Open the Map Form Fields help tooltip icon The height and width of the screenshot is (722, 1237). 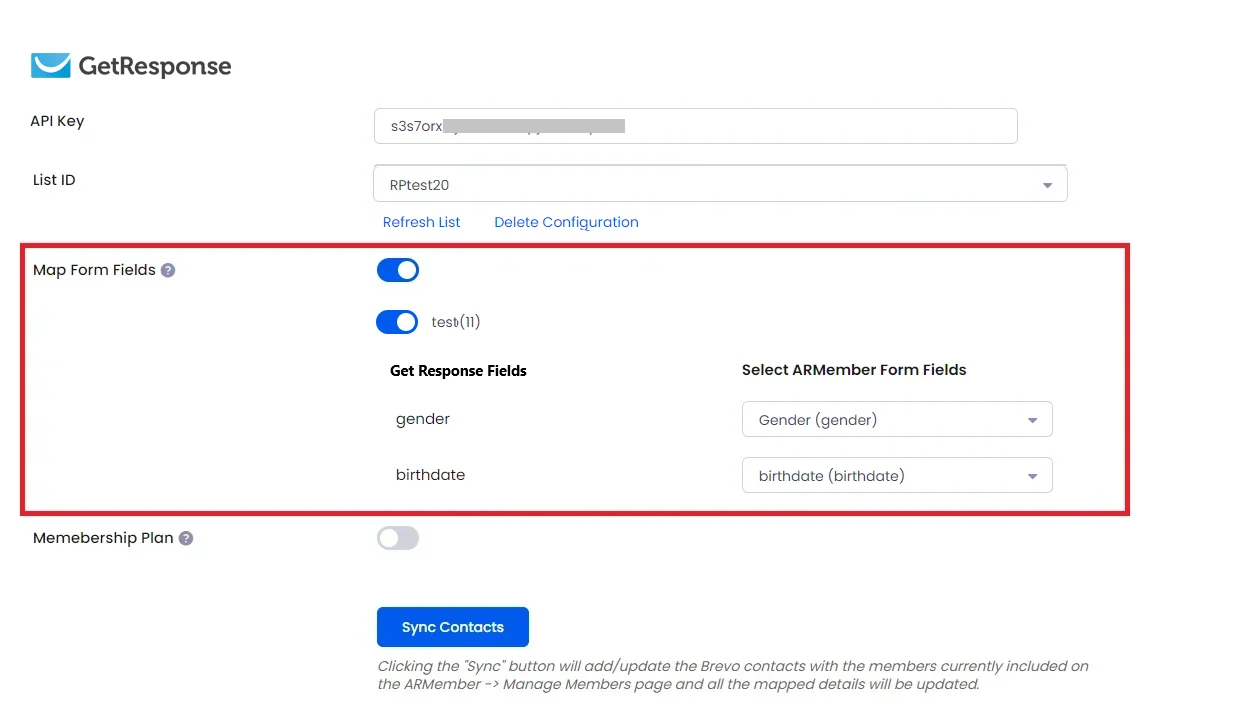click(168, 270)
